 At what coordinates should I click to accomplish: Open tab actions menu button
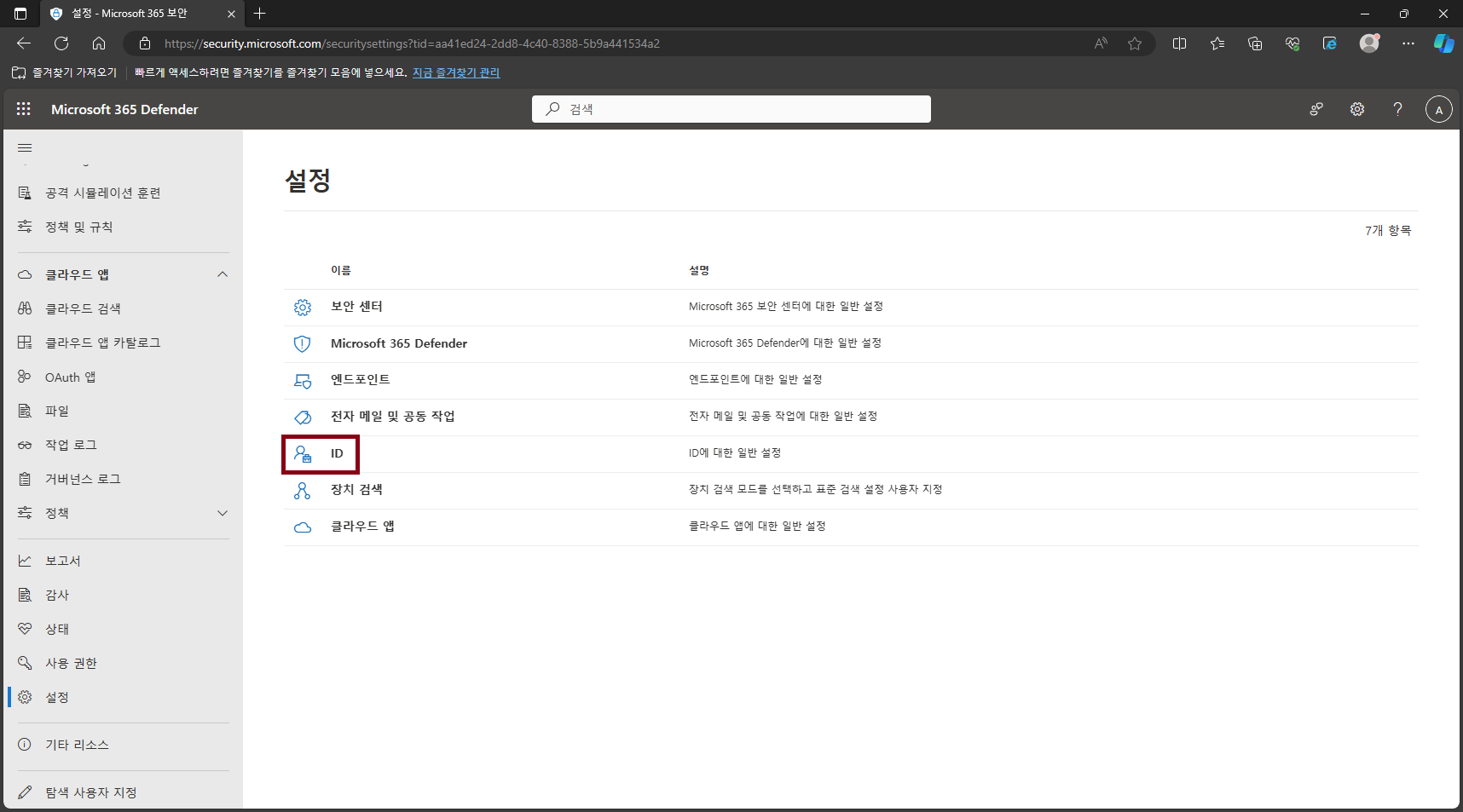20,14
